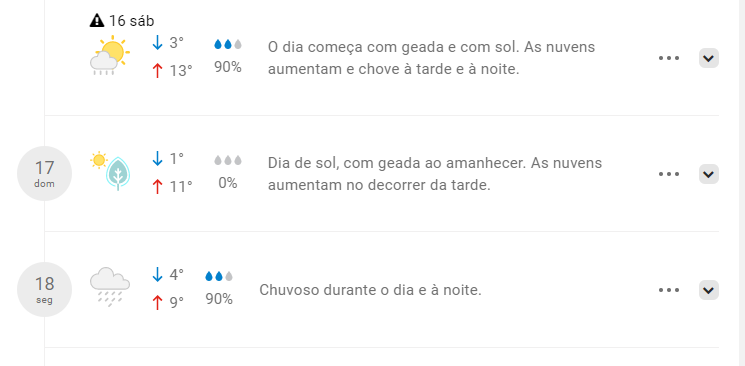Screen dimensions: 745x366
Task: Open the three-dot menu for Monday 18
Action: click(x=669, y=290)
